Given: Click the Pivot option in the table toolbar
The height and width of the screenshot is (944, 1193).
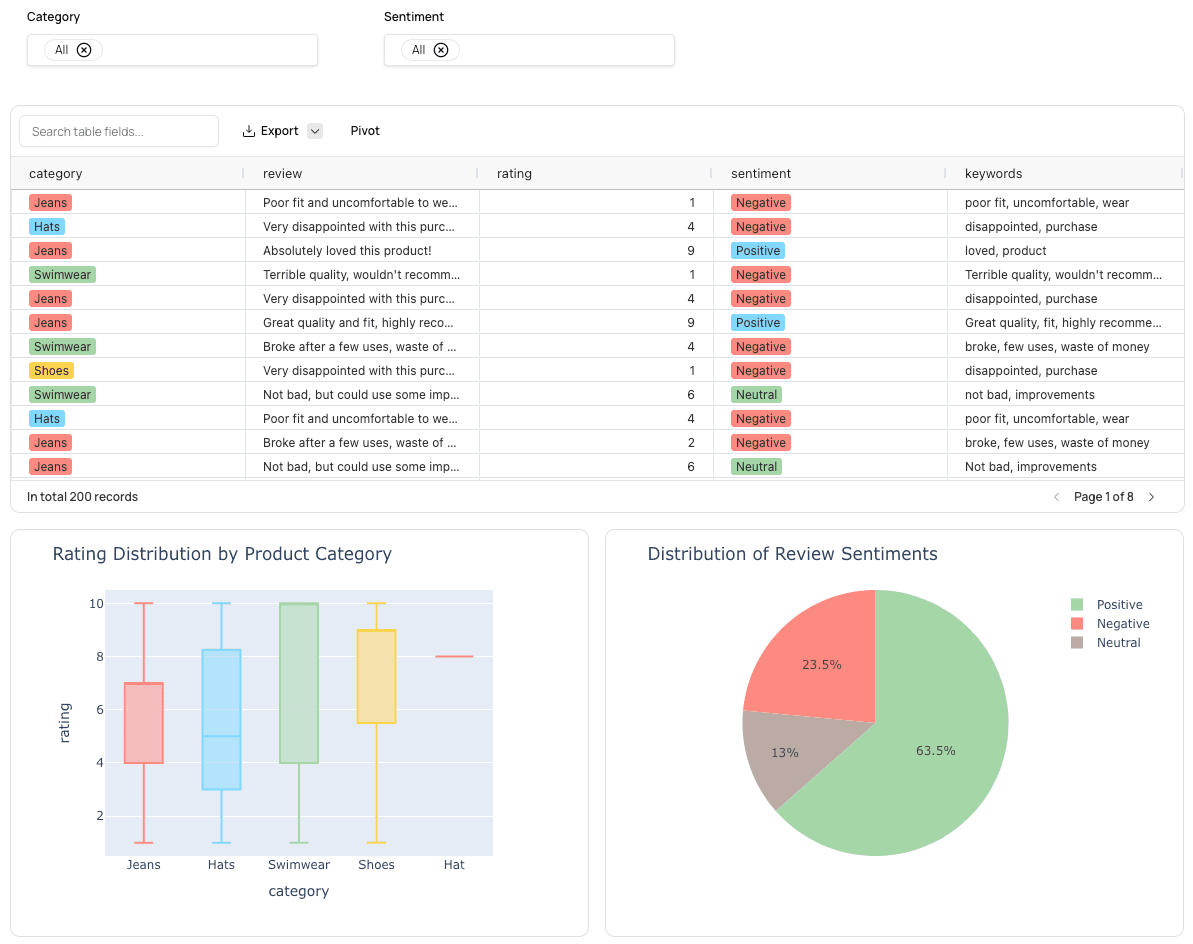Looking at the screenshot, I should [x=365, y=131].
